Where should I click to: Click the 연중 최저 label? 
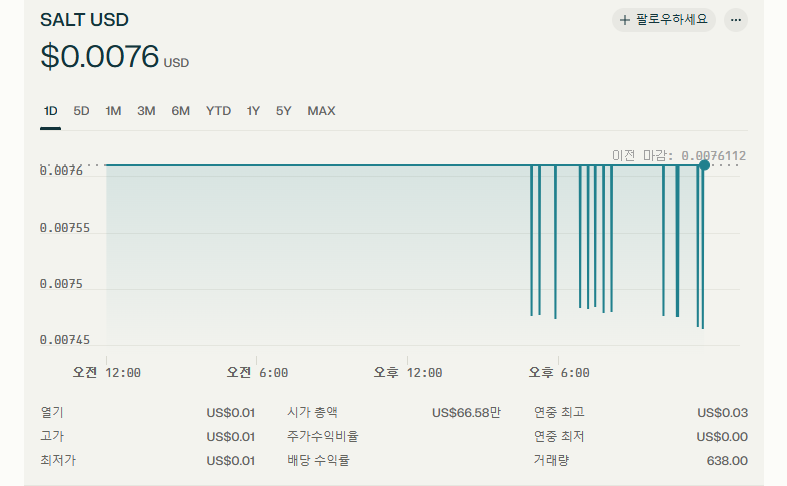click(x=559, y=436)
